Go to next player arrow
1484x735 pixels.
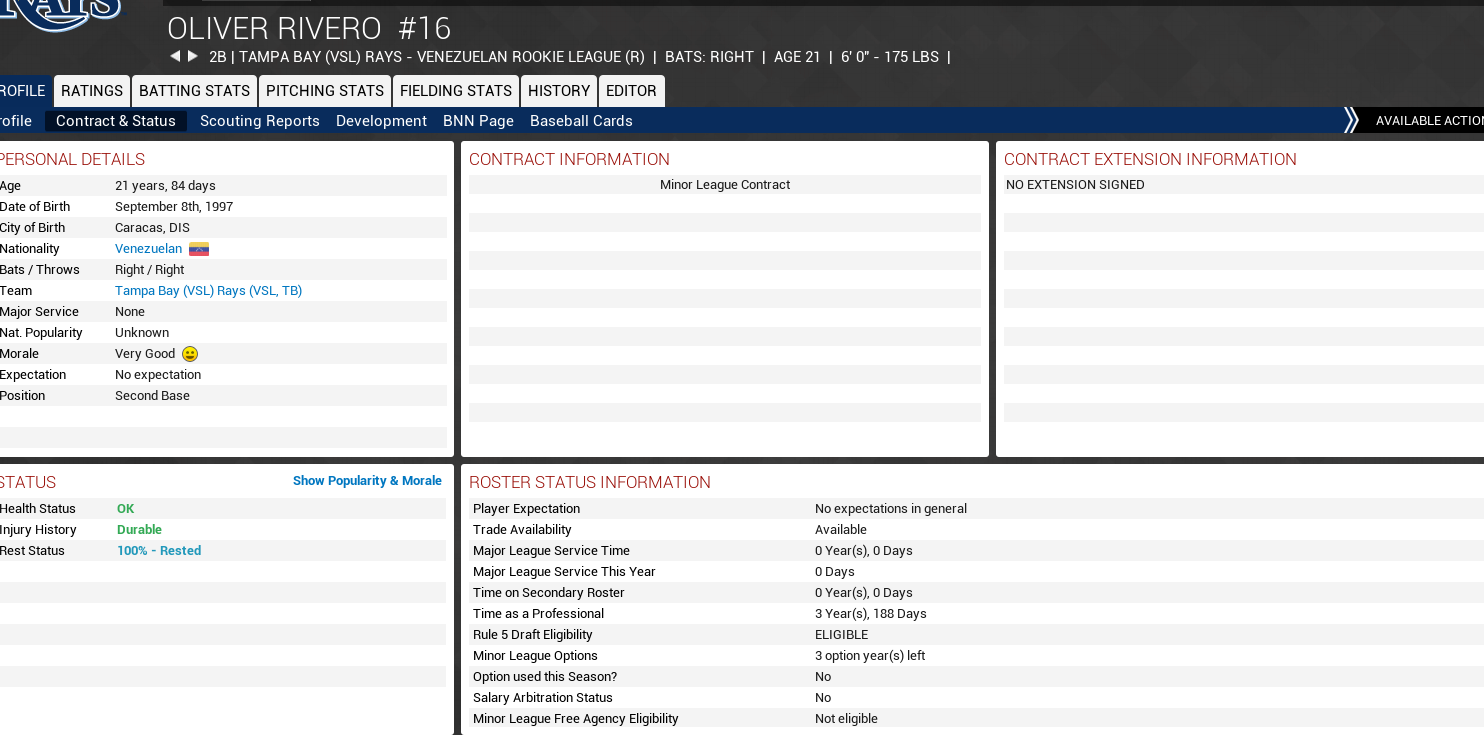tap(193, 56)
